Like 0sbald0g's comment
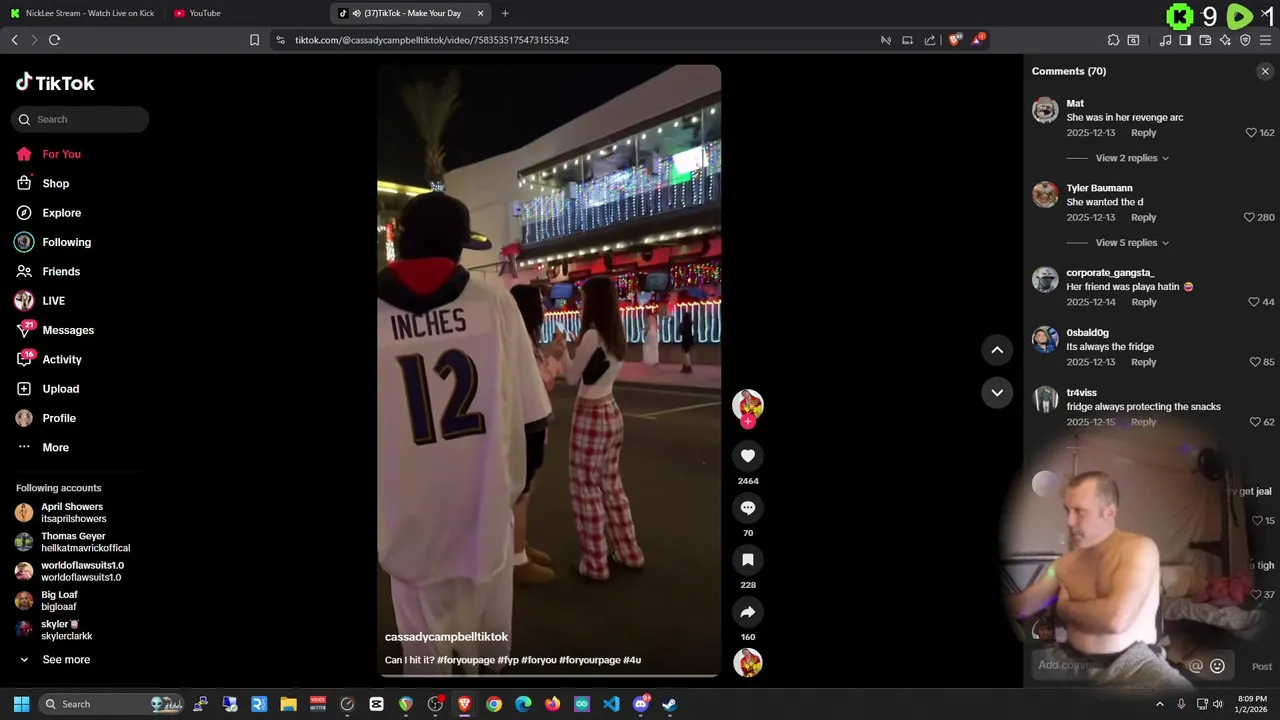 point(1255,362)
